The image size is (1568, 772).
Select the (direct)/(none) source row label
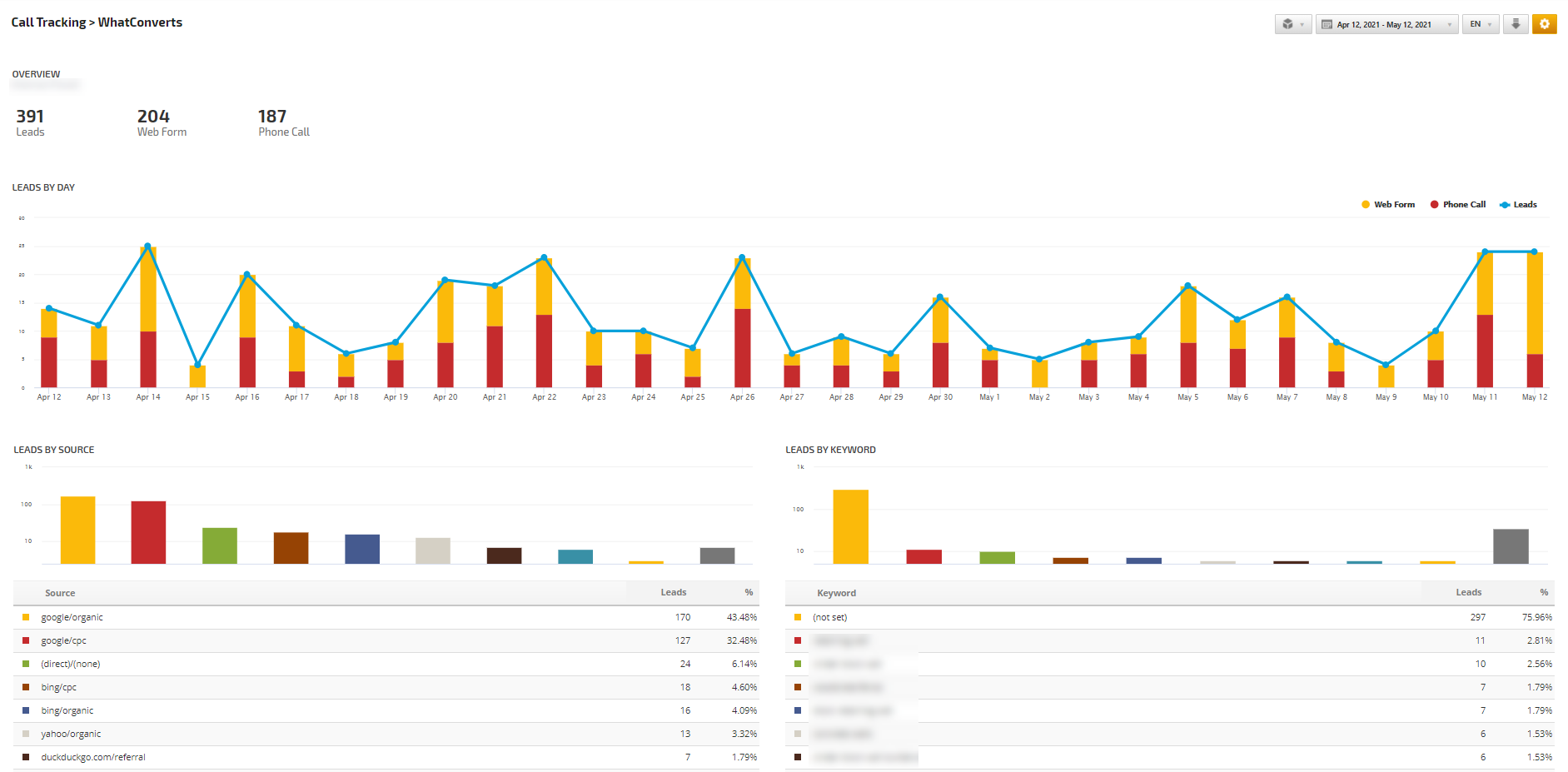click(71, 664)
